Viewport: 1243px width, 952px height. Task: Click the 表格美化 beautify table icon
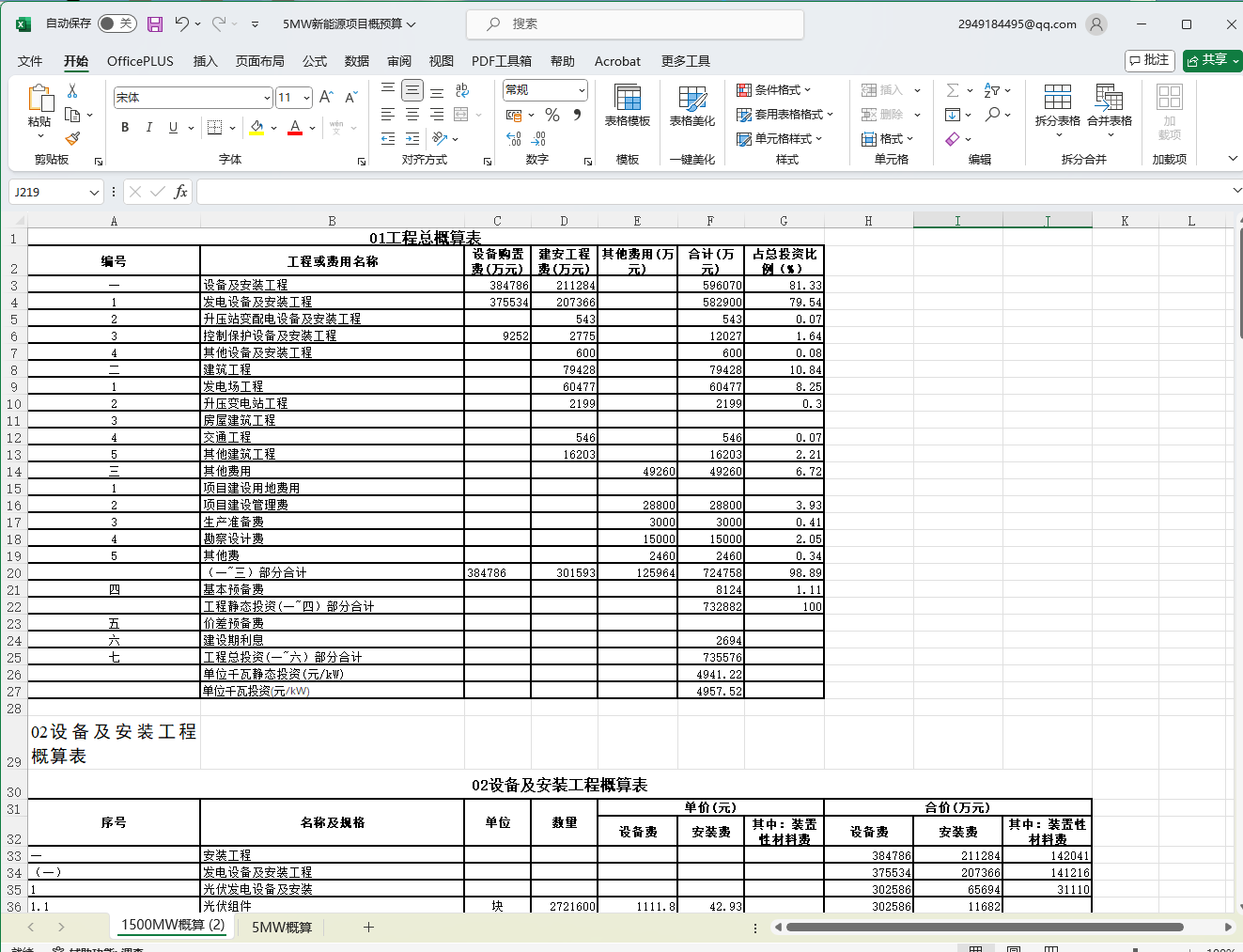[692, 104]
